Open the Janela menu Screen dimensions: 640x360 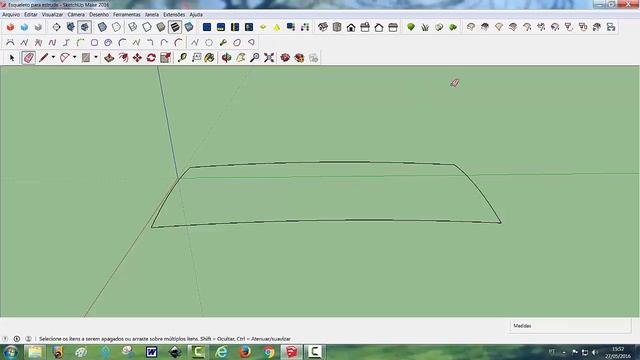pyautogui.click(x=152, y=14)
